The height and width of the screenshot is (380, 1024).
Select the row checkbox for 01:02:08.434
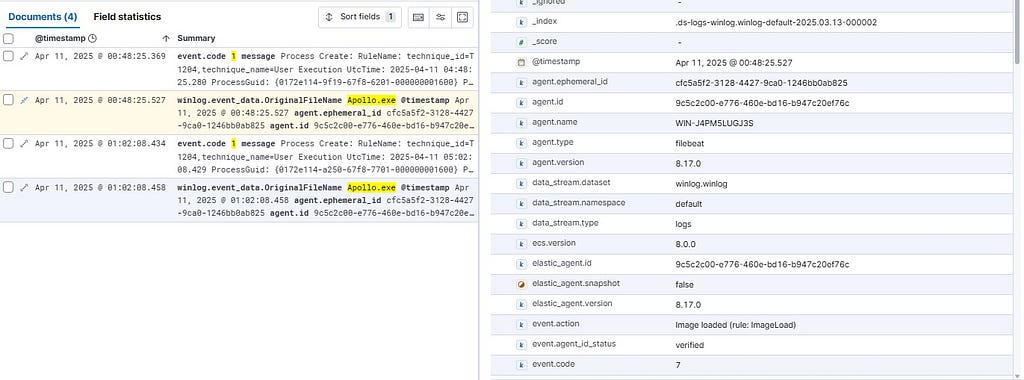click(8, 144)
